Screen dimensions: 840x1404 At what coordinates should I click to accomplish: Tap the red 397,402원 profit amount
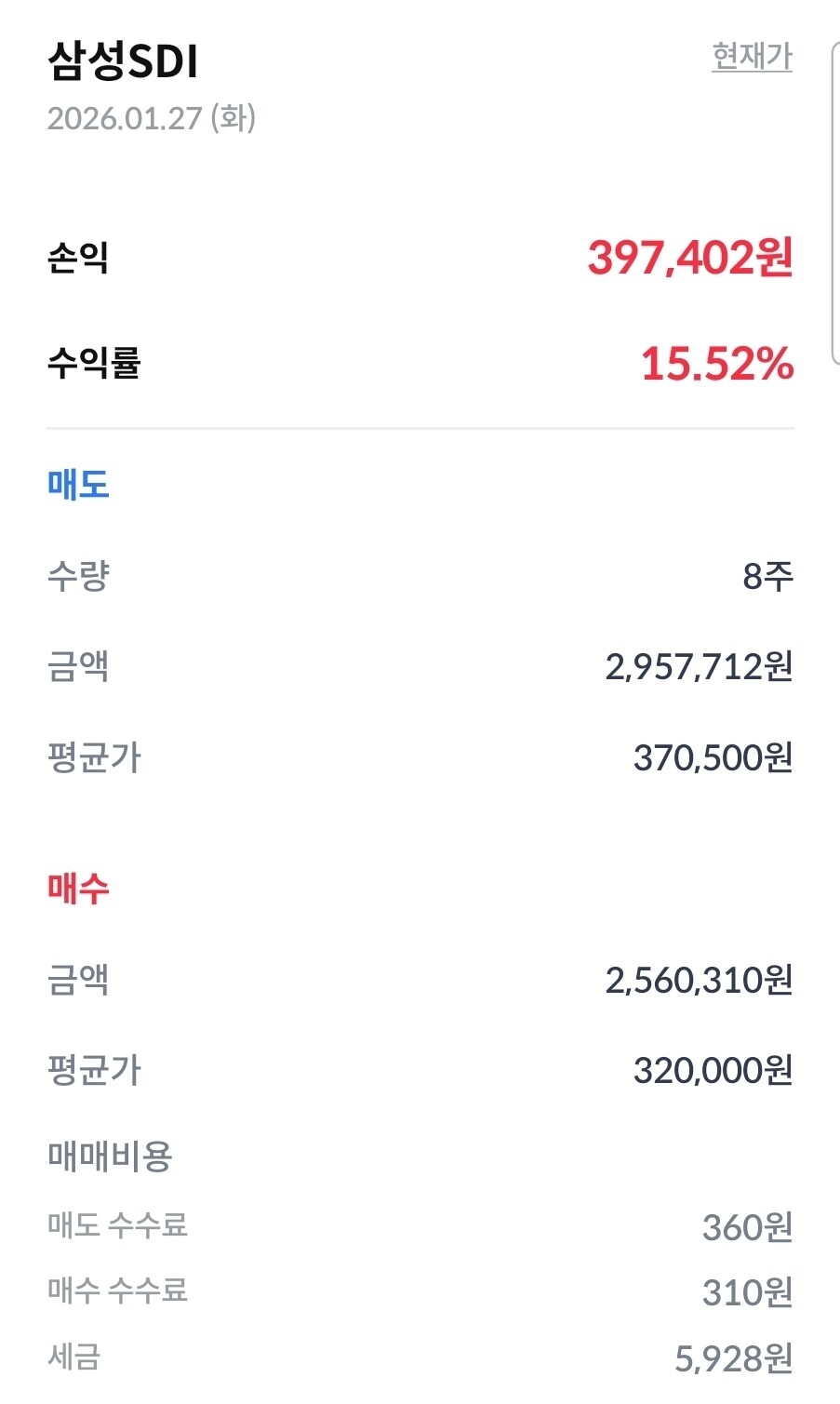pos(689,258)
